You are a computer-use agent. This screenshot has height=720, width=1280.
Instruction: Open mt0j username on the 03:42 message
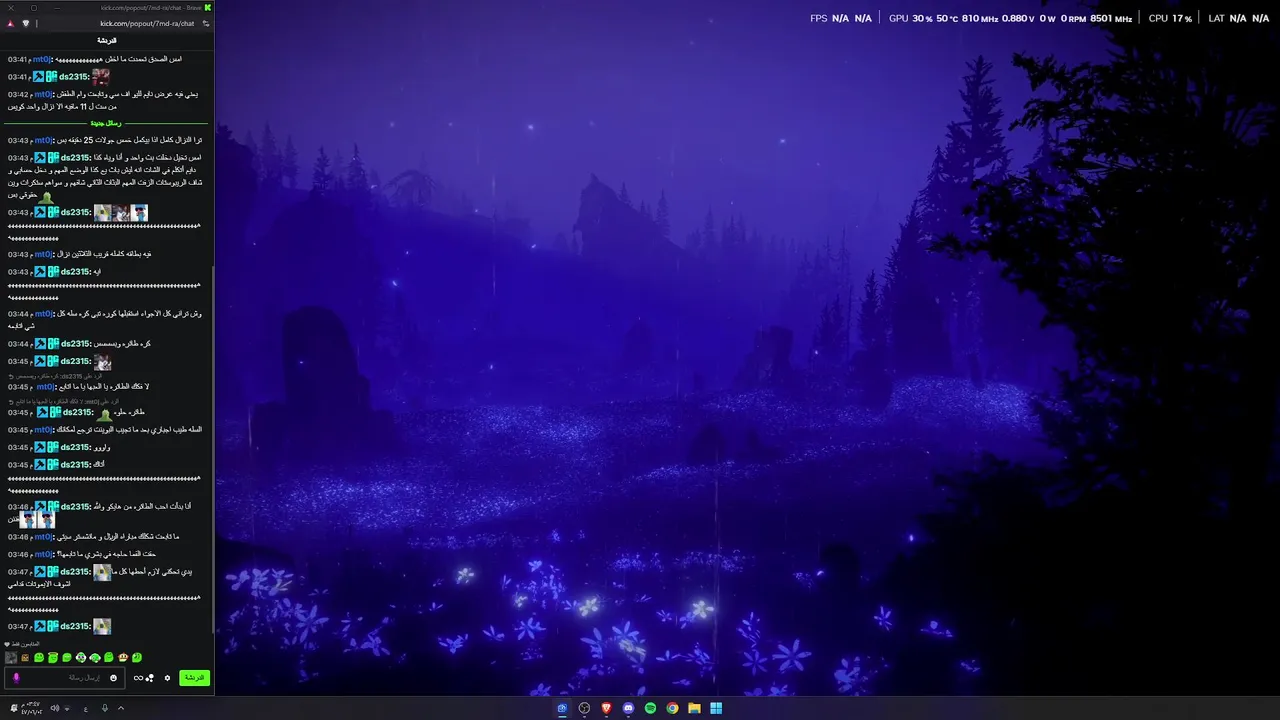pos(44,94)
